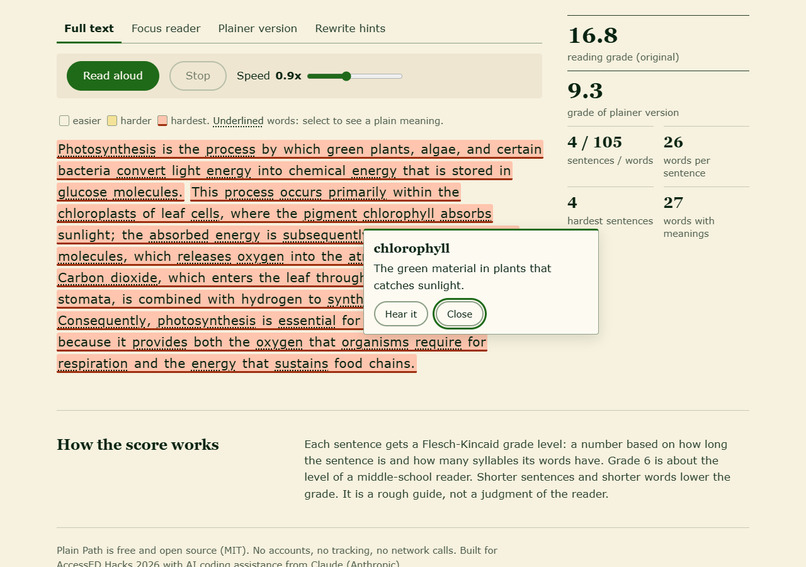Open the Focus reader tab
This screenshot has height=567, width=806.
tap(166, 29)
